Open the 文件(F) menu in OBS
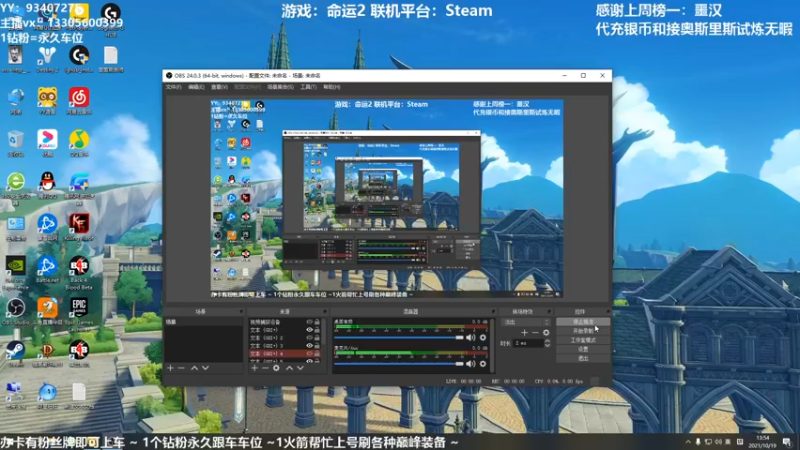 (173, 87)
